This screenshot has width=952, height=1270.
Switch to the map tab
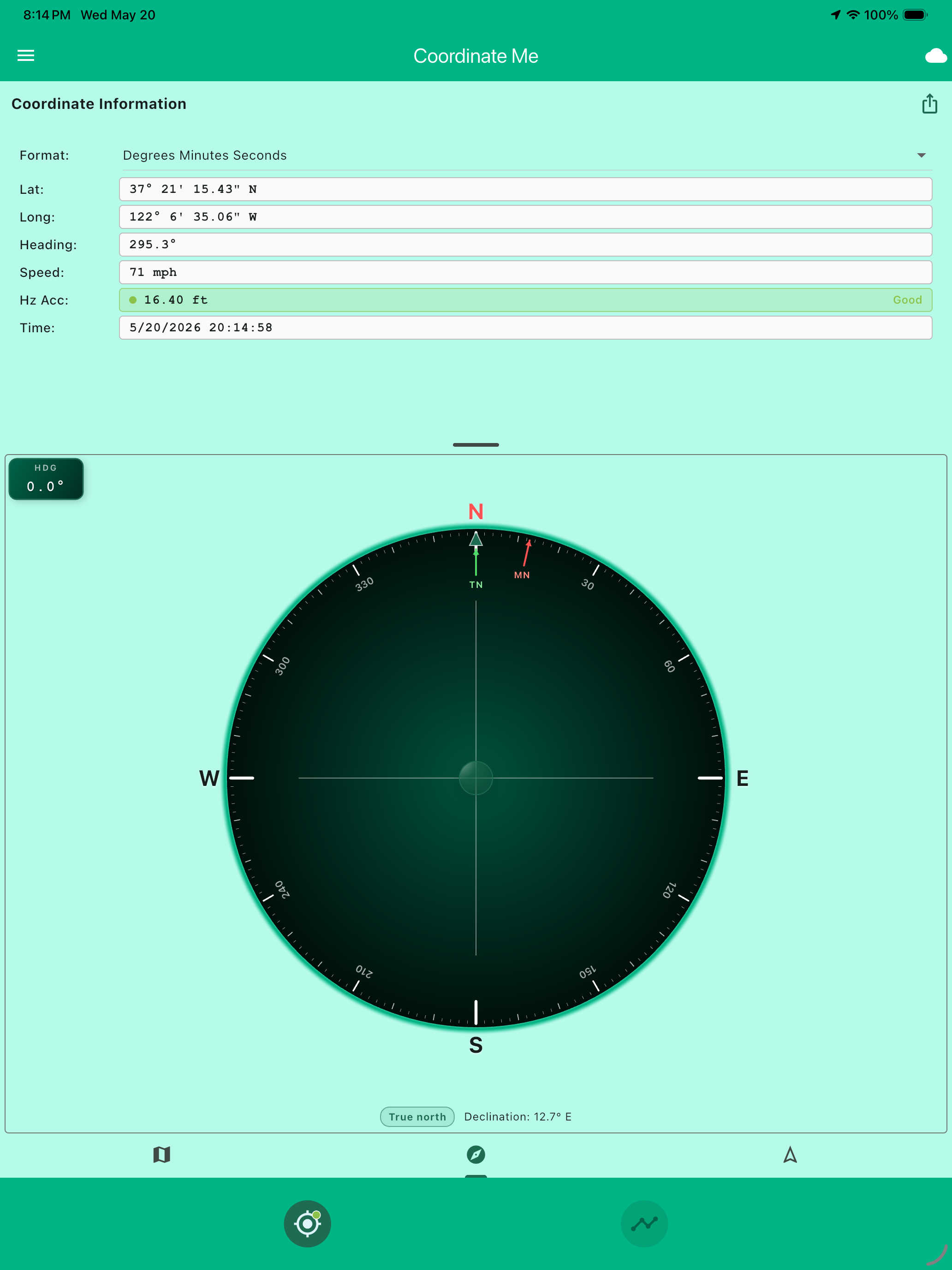click(x=162, y=1155)
